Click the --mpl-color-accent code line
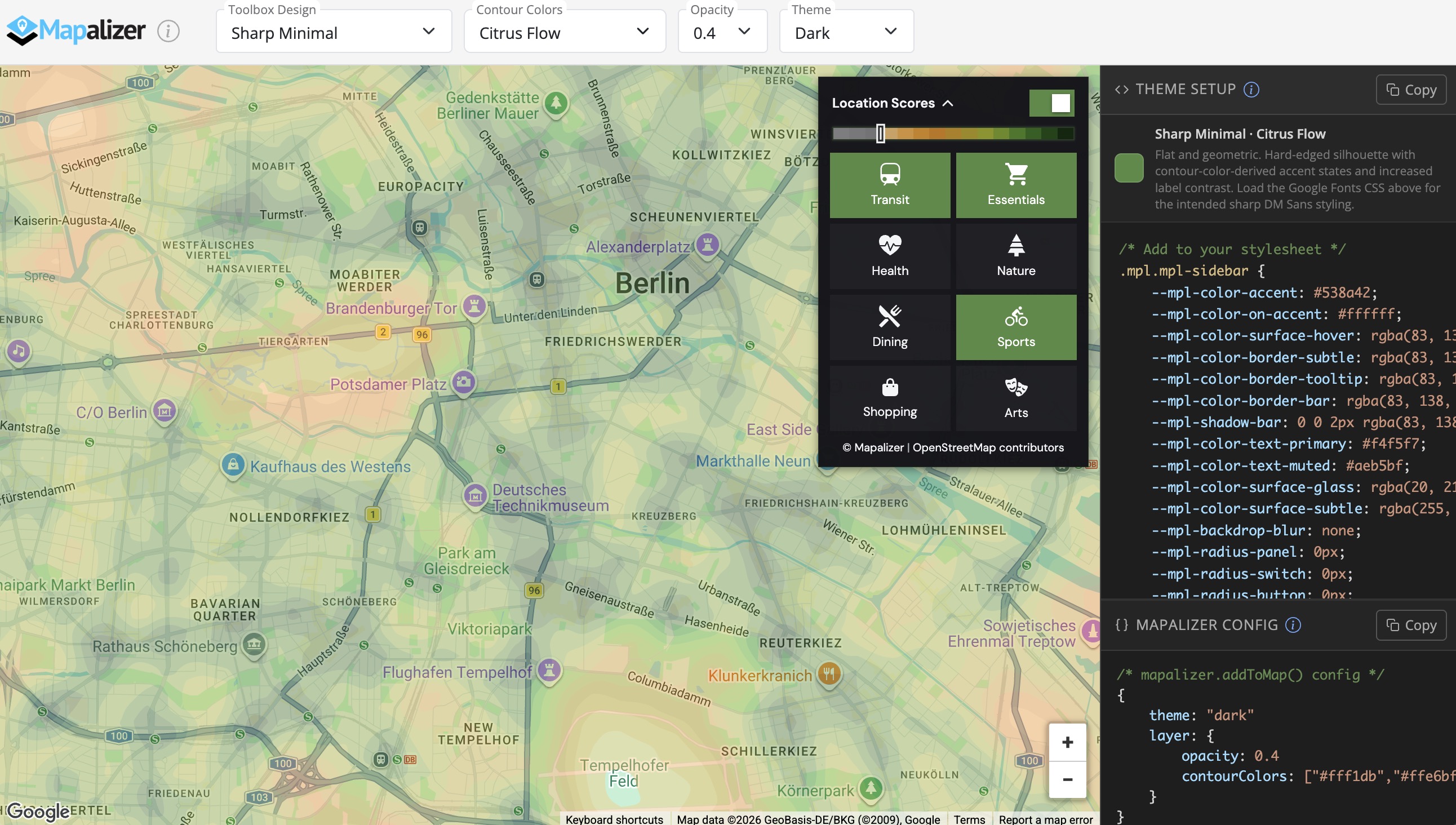1456x825 pixels. pyautogui.click(x=1264, y=293)
